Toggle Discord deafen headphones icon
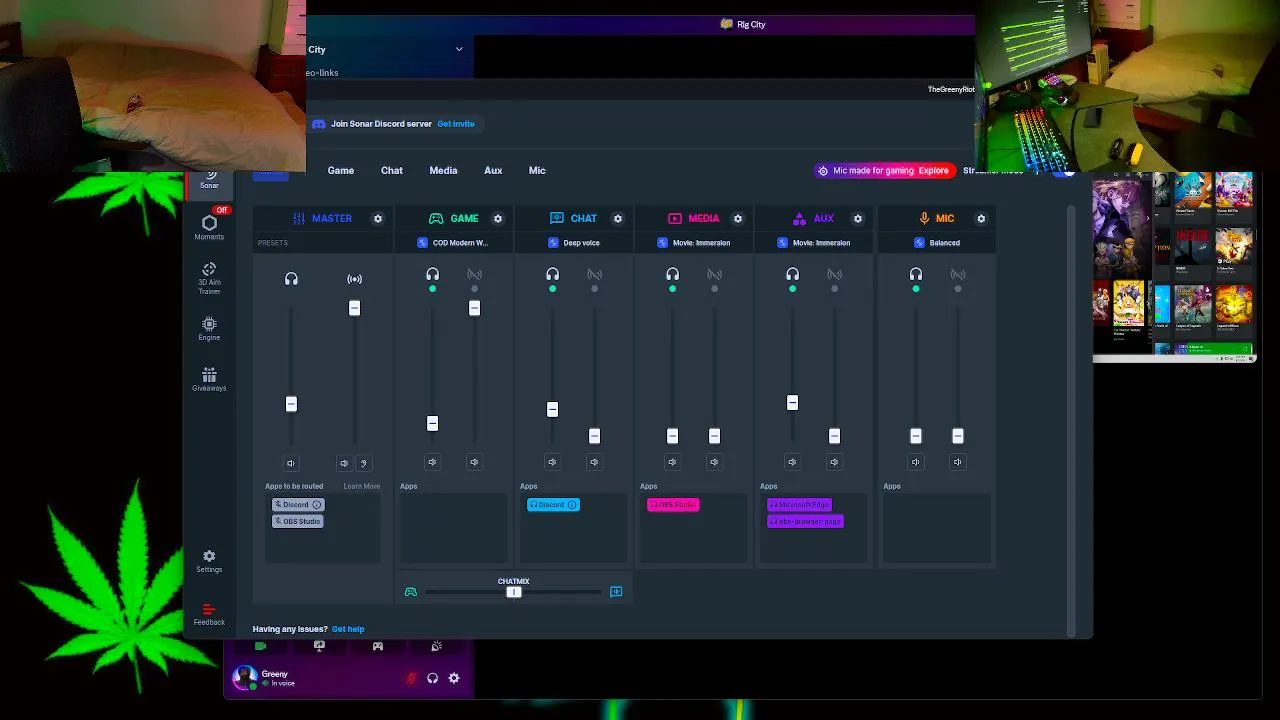 click(433, 678)
